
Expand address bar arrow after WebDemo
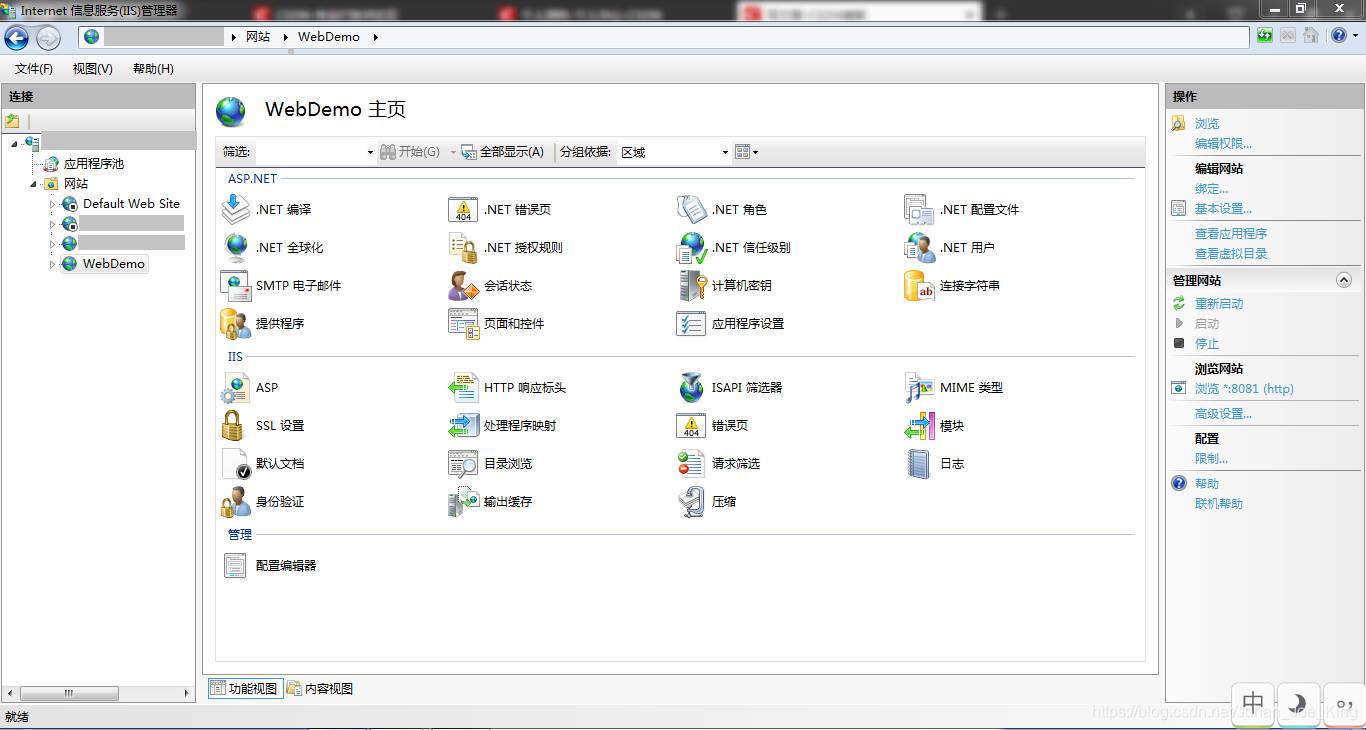(376, 37)
